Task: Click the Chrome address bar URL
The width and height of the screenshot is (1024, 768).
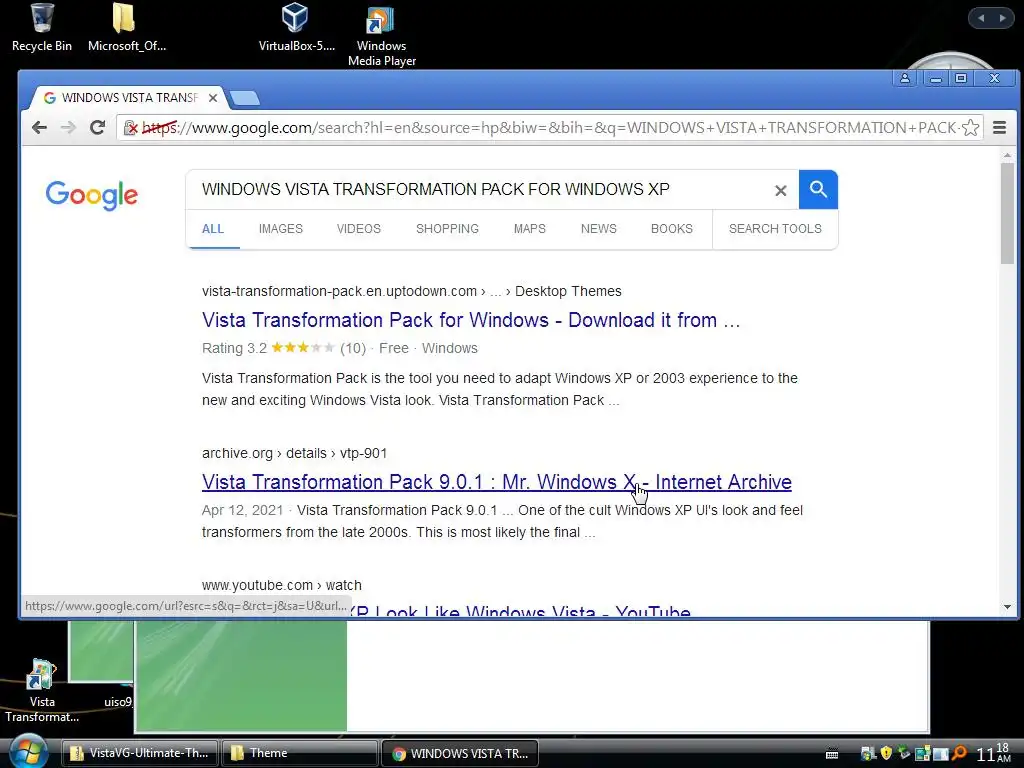Action: point(549,127)
